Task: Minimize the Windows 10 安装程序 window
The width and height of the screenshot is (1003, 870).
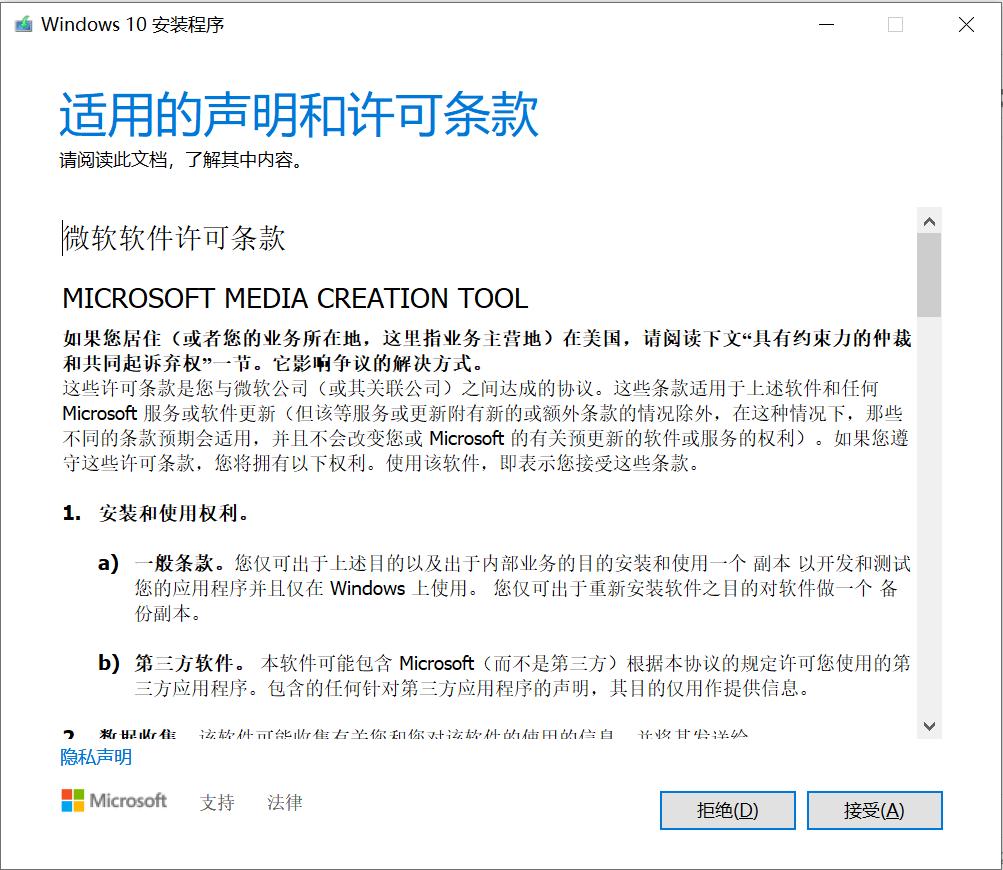Action: click(x=825, y=23)
